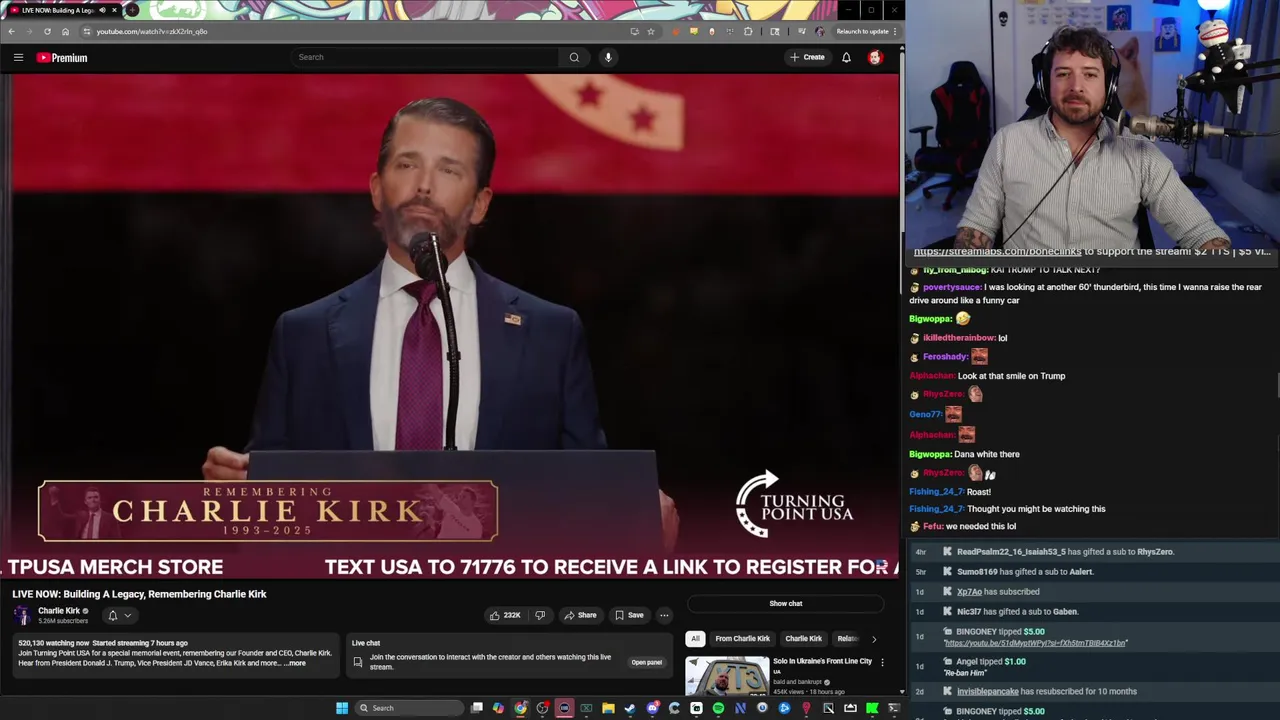Image resolution: width=1280 pixels, height=720 pixels.
Task: Select the partially visible 'Related' chip
Action: point(847,639)
